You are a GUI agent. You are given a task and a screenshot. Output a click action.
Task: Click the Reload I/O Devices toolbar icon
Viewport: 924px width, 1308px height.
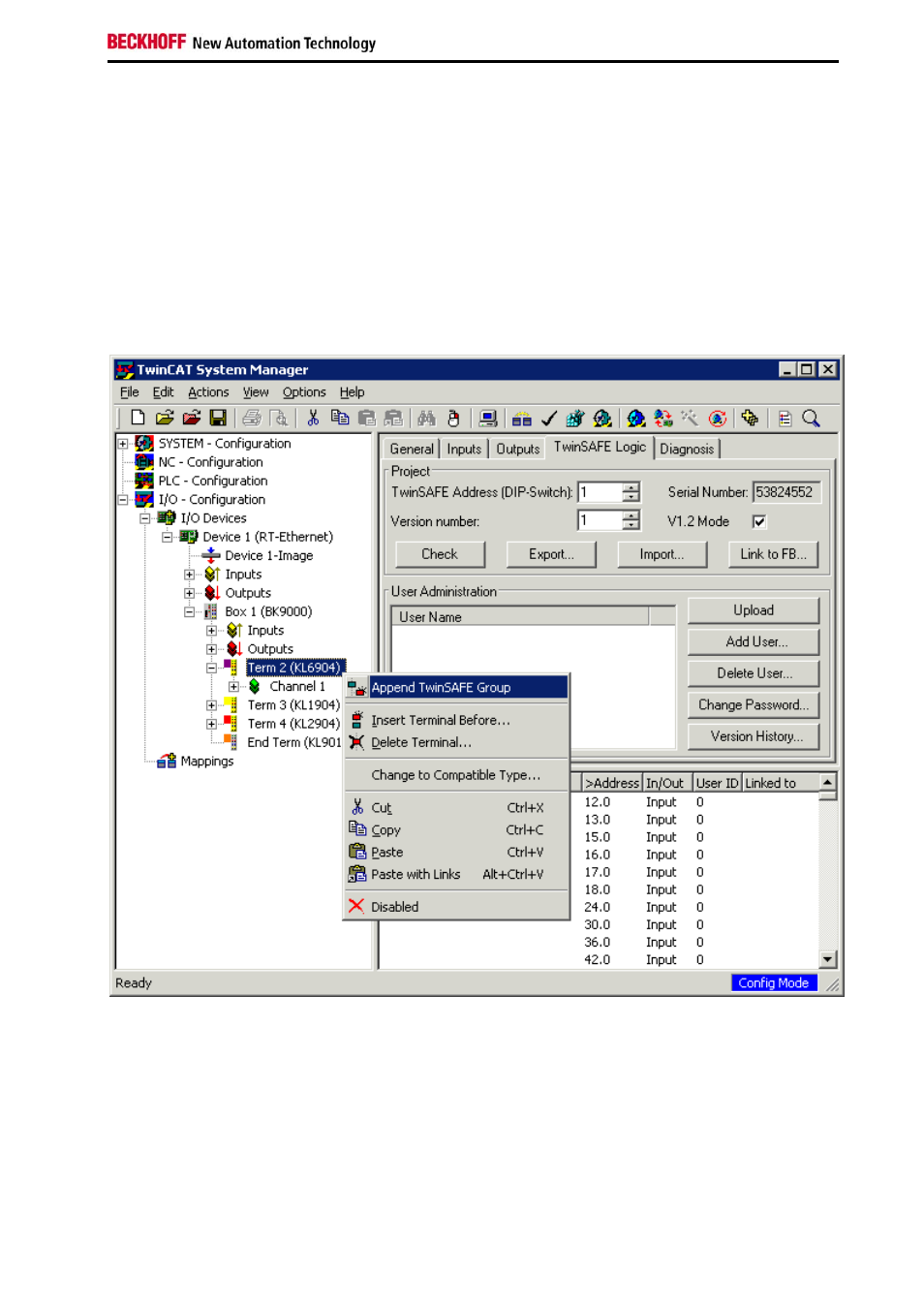[662, 419]
